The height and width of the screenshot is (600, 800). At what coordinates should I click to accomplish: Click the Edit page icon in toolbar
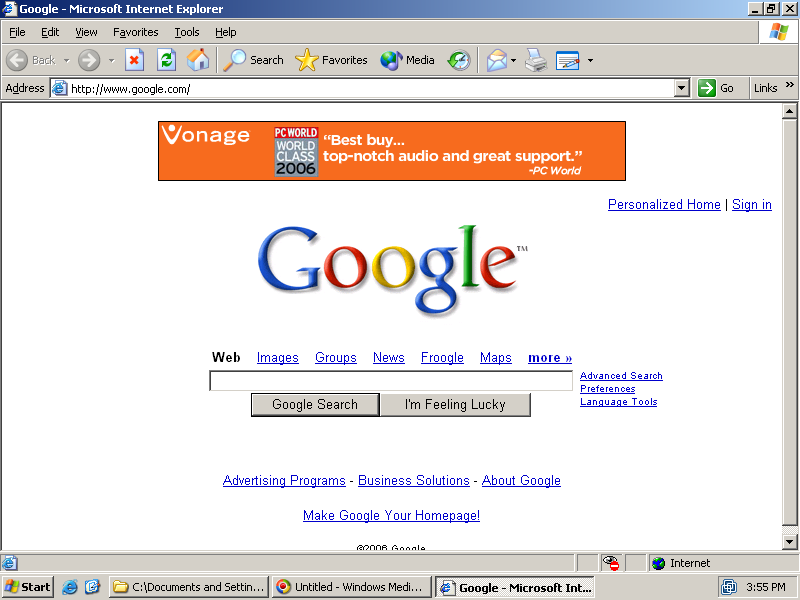pyautogui.click(x=567, y=60)
